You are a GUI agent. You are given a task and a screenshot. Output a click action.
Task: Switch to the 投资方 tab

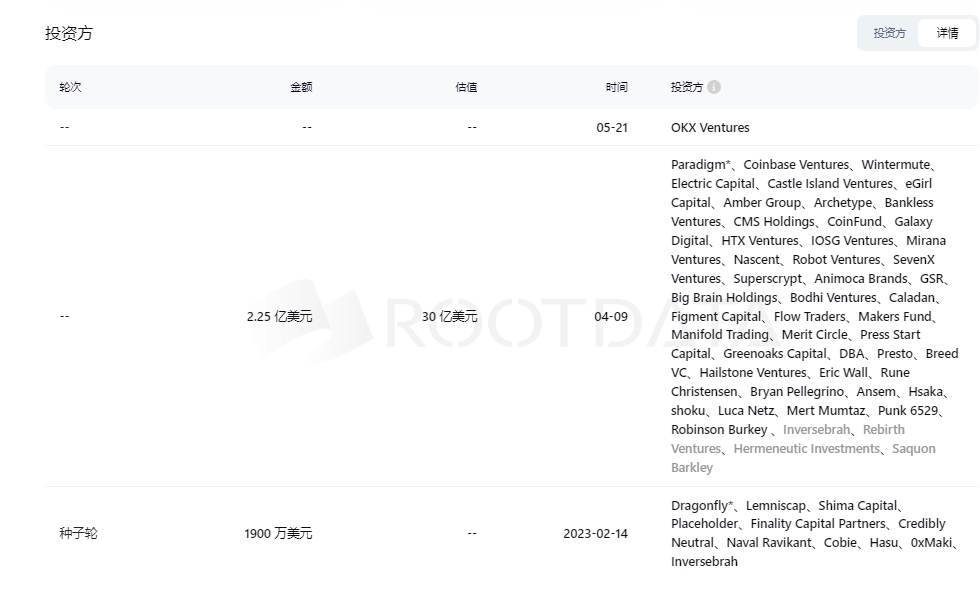click(x=889, y=33)
